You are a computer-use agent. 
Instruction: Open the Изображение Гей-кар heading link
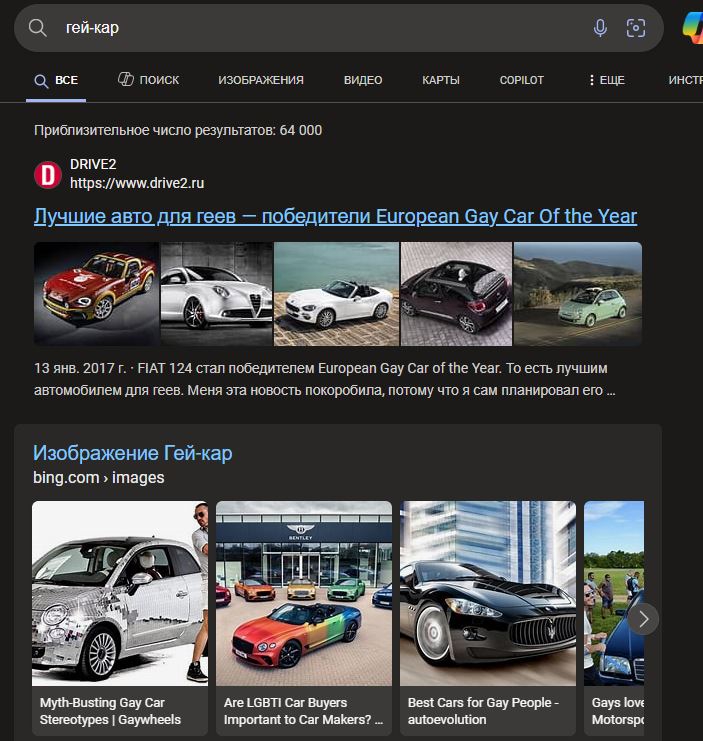point(133,453)
